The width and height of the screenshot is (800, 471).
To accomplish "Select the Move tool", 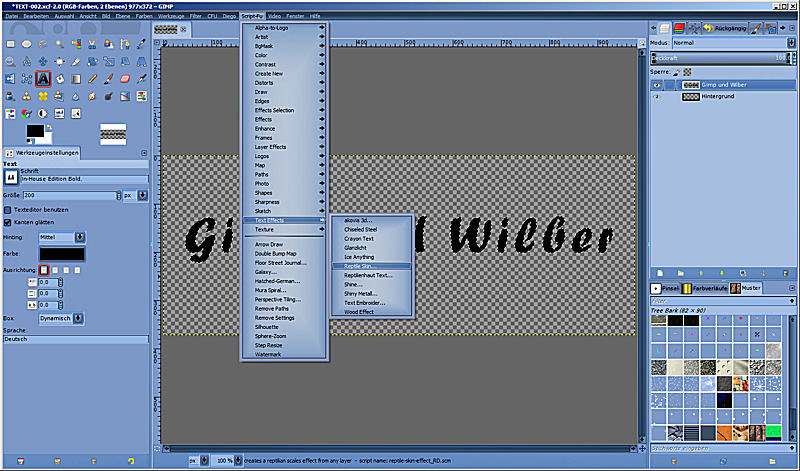I will (x=43, y=62).
